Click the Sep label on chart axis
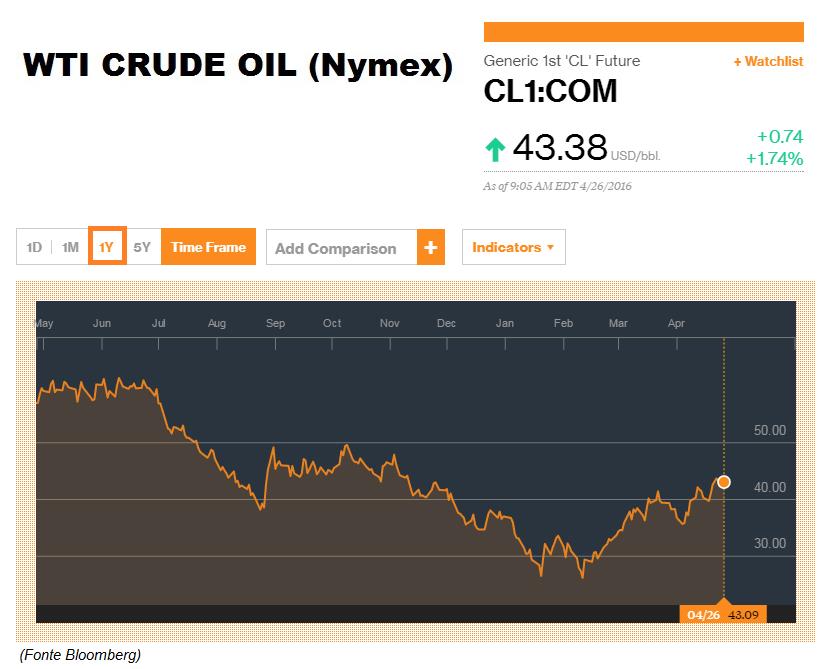The height and width of the screenshot is (669, 826). 275,323
